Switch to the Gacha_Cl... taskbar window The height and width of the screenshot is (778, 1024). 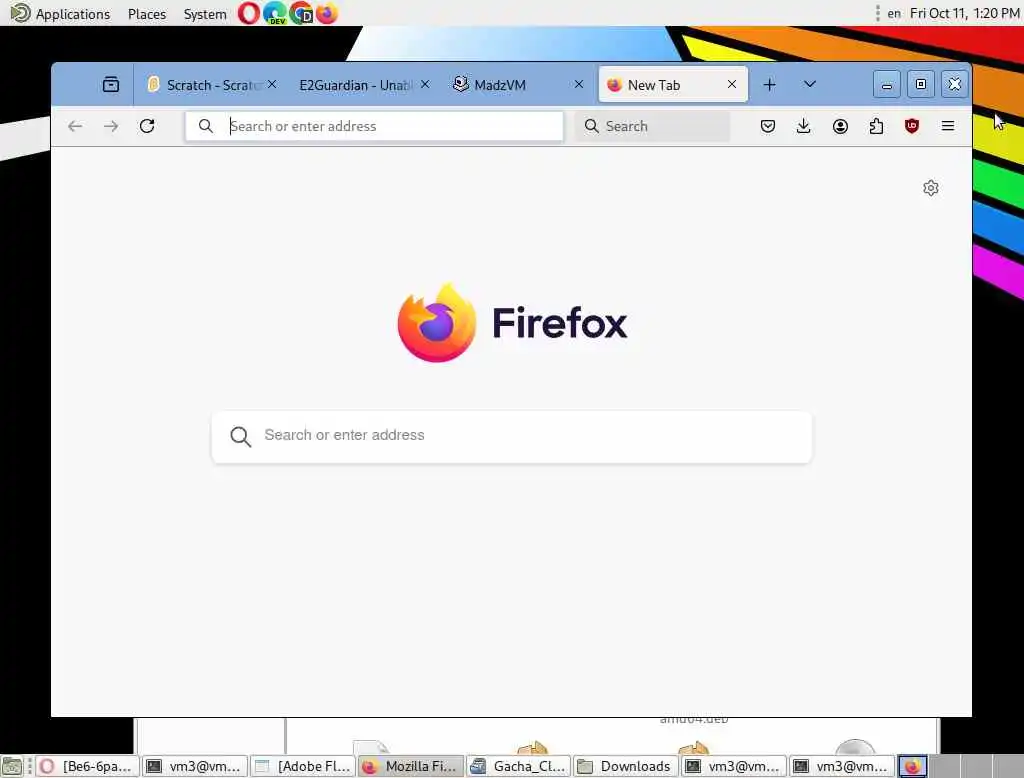click(519, 766)
